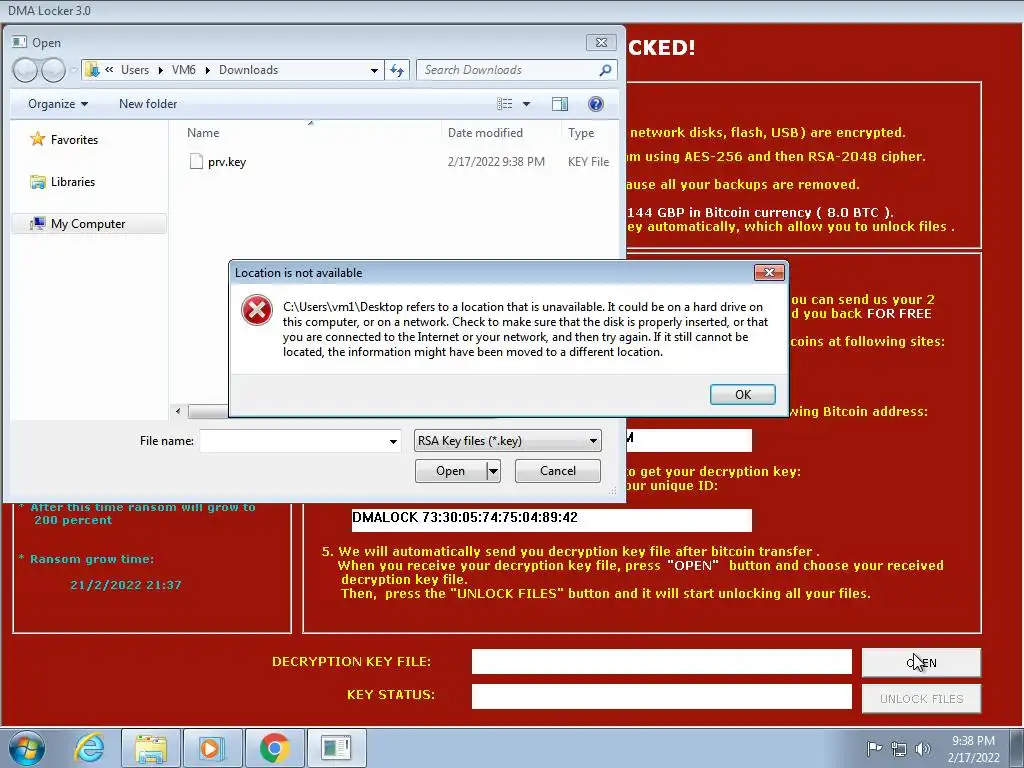The image size is (1024, 768).
Task: Select My Computer in the navigation pane
Action: tap(88, 223)
